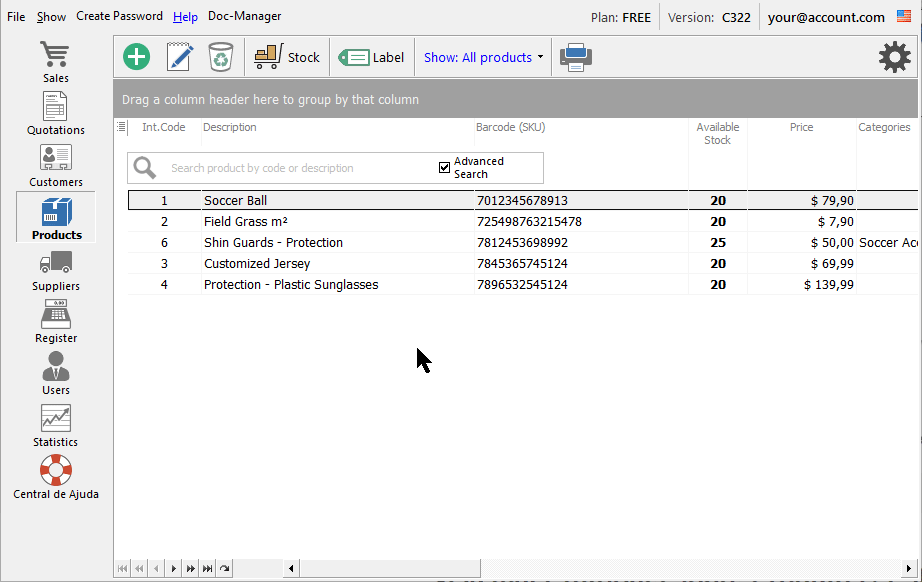Click the your@account.com account label
The image size is (922, 582).
[826, 18]
